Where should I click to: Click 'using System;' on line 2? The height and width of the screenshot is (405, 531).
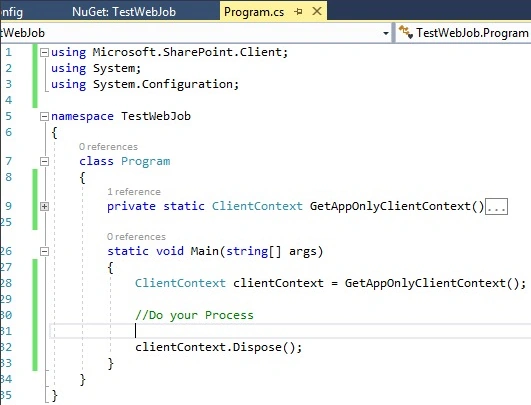[x=96, y=68]
